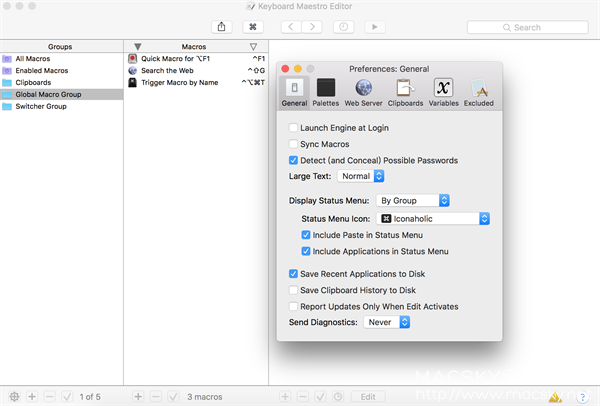This screenshot has height=406, width=600.
Task: Remove group with the minus button
Action: (x=50, y=396)
